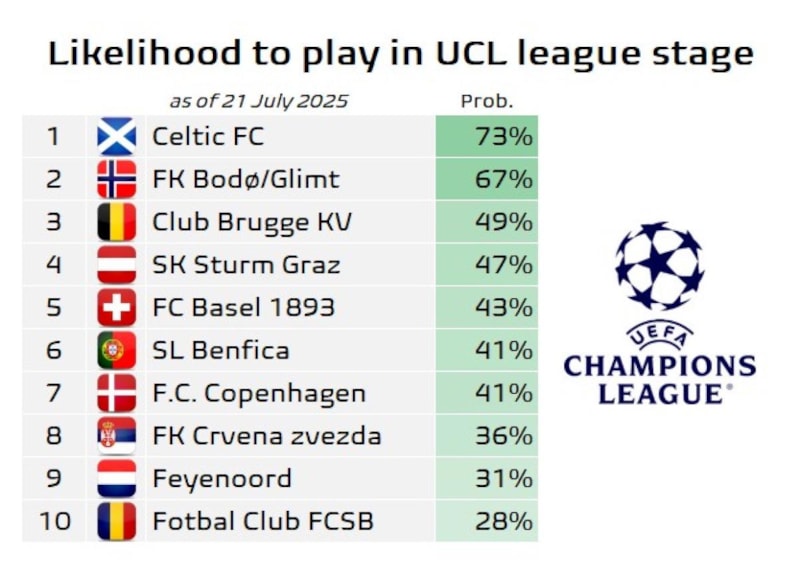Click the Romania flag beside FCSB
Image resolution: width=800 pixels, height=578 pixels.
117,521
